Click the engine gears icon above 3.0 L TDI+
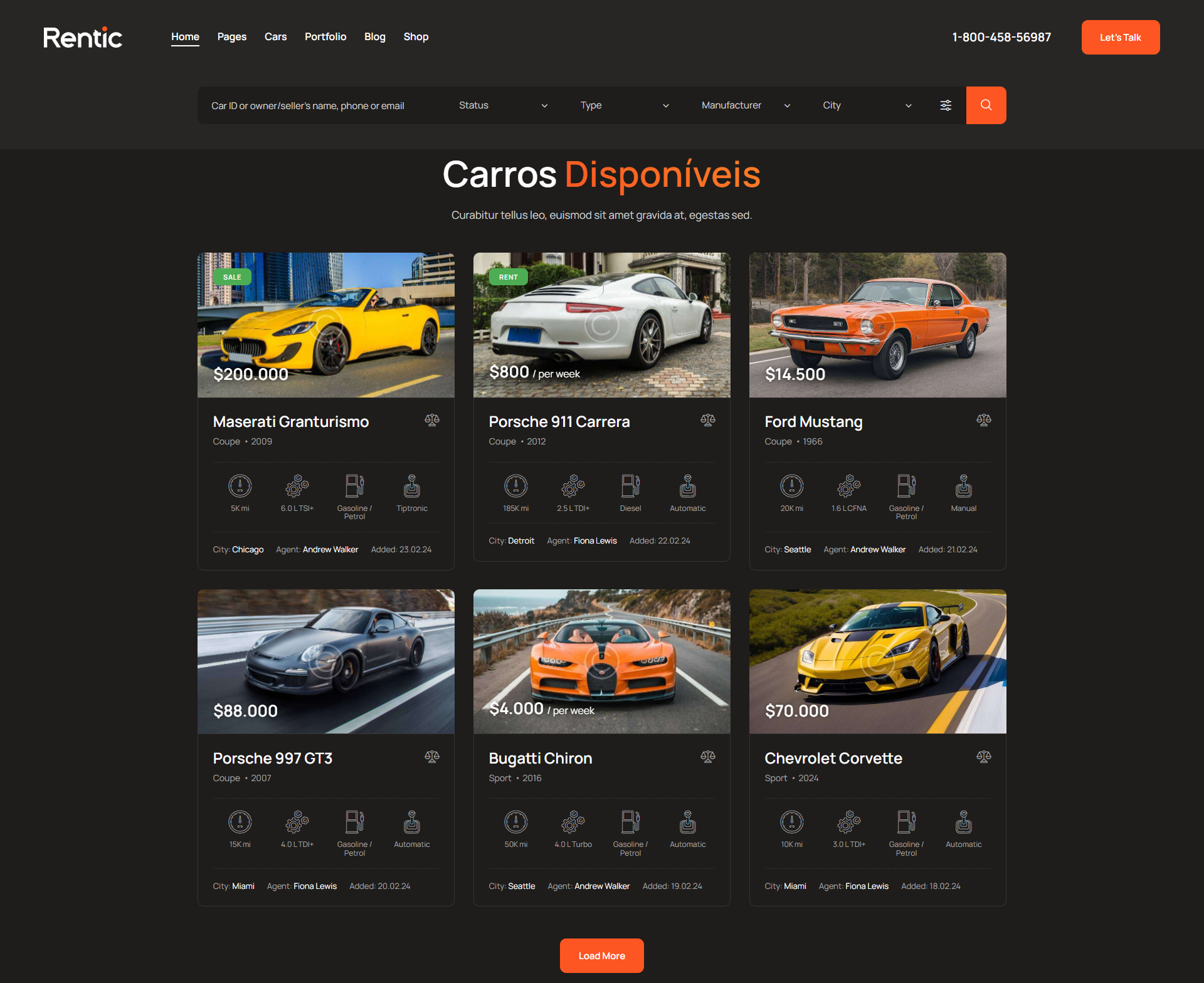This screenshot has height=983, width=1204. click(849, 822)
